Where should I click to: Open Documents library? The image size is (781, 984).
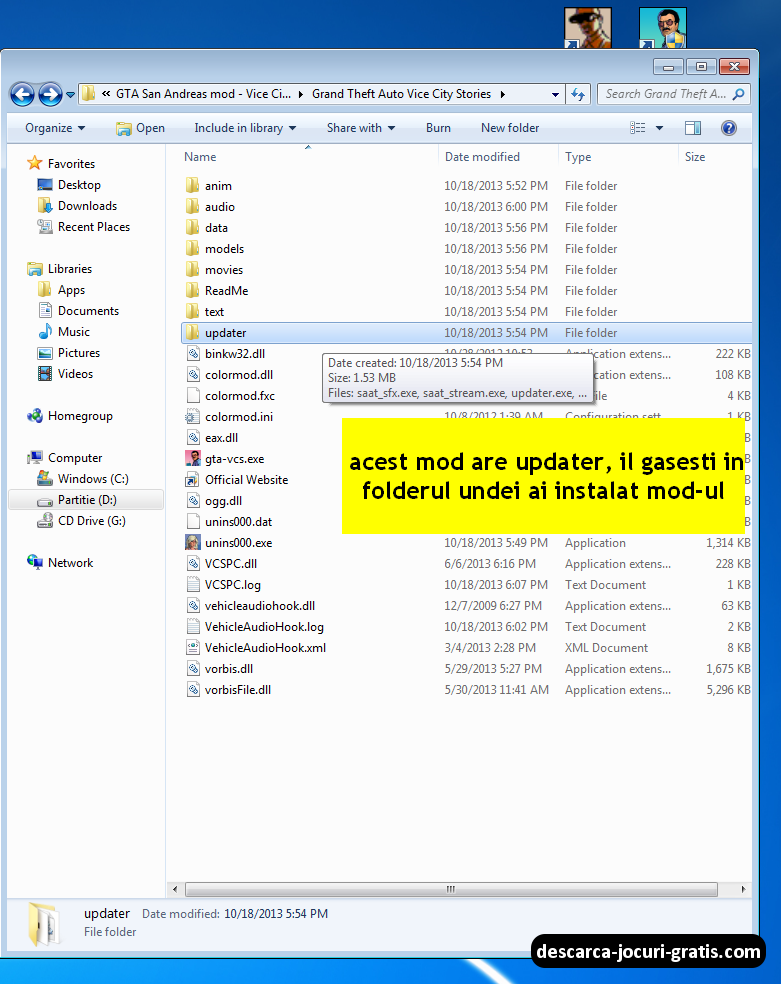point(88,311)
